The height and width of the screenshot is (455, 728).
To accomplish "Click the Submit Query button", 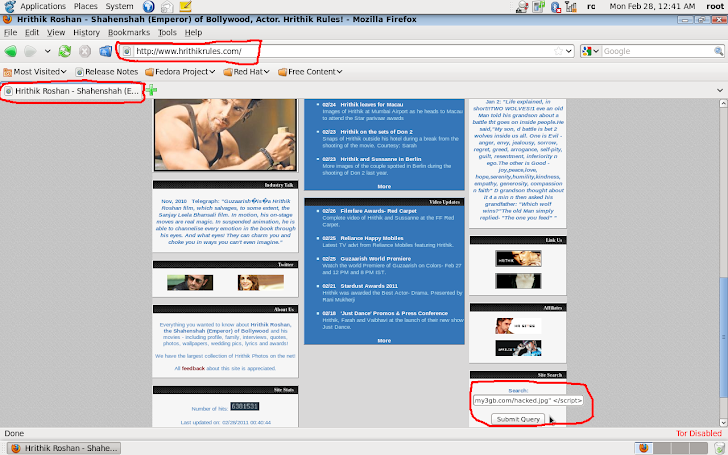I will coord(518,419).
